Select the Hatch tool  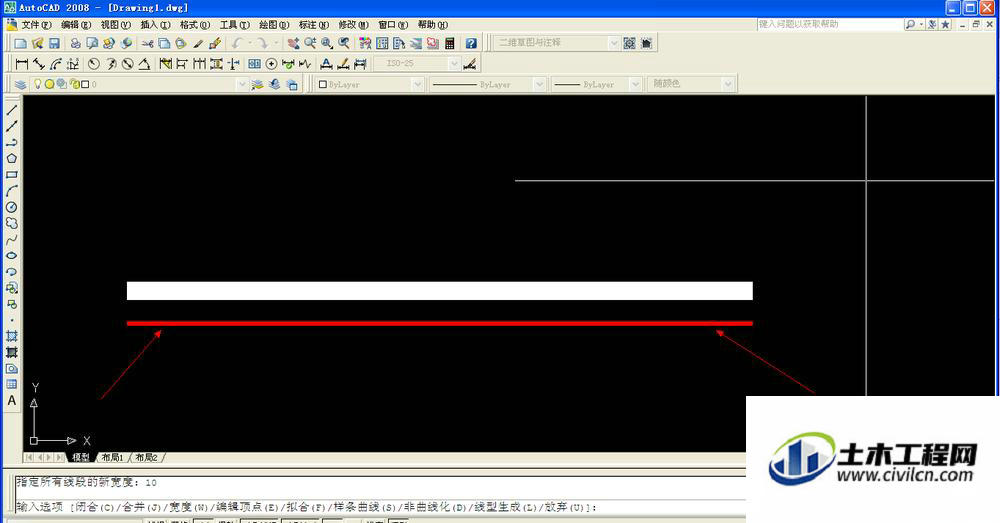pos(11,336)
